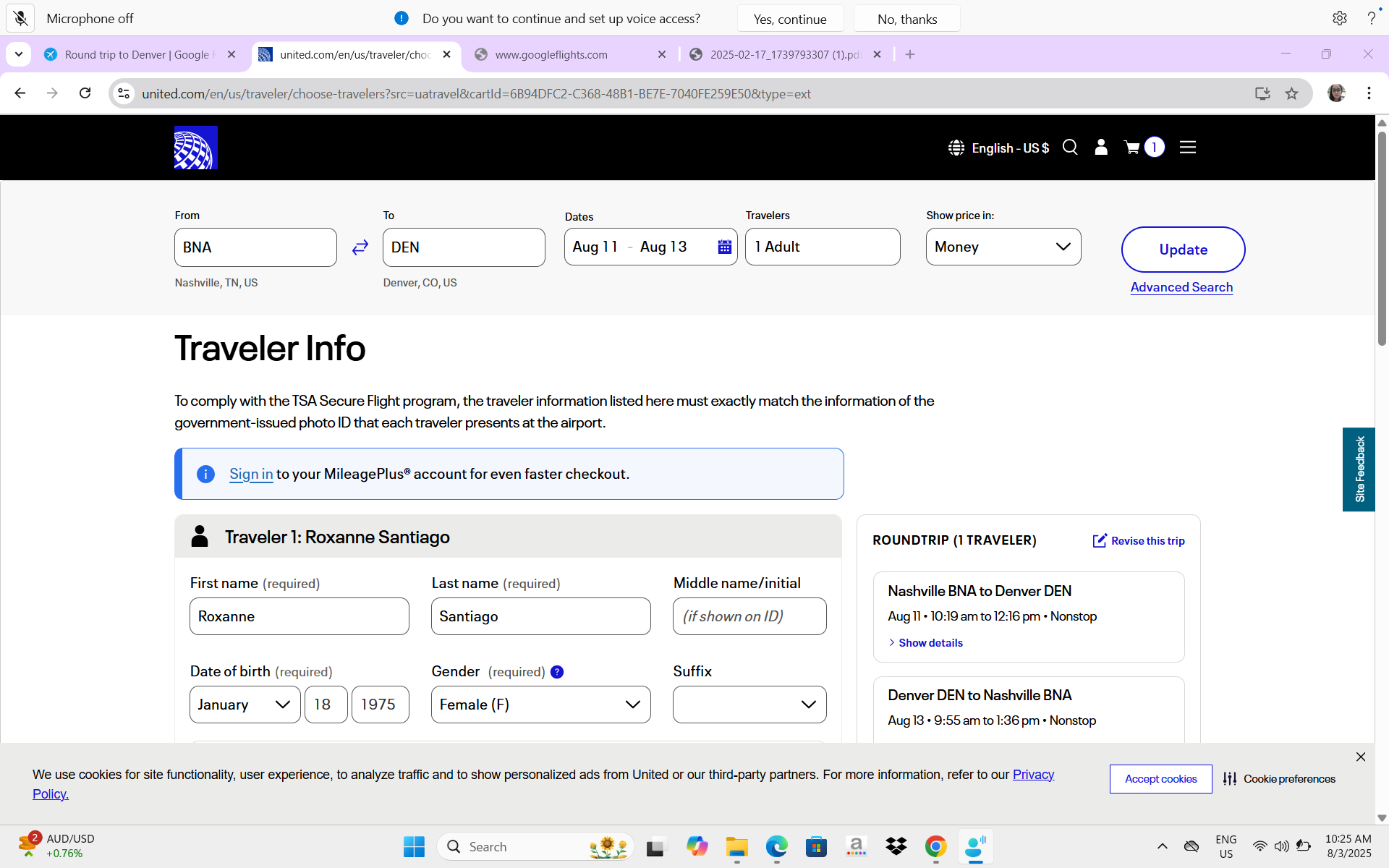The height and width of the screenshot is (868, 1389).
Task: Reload the current page
Action: [85, 93]
